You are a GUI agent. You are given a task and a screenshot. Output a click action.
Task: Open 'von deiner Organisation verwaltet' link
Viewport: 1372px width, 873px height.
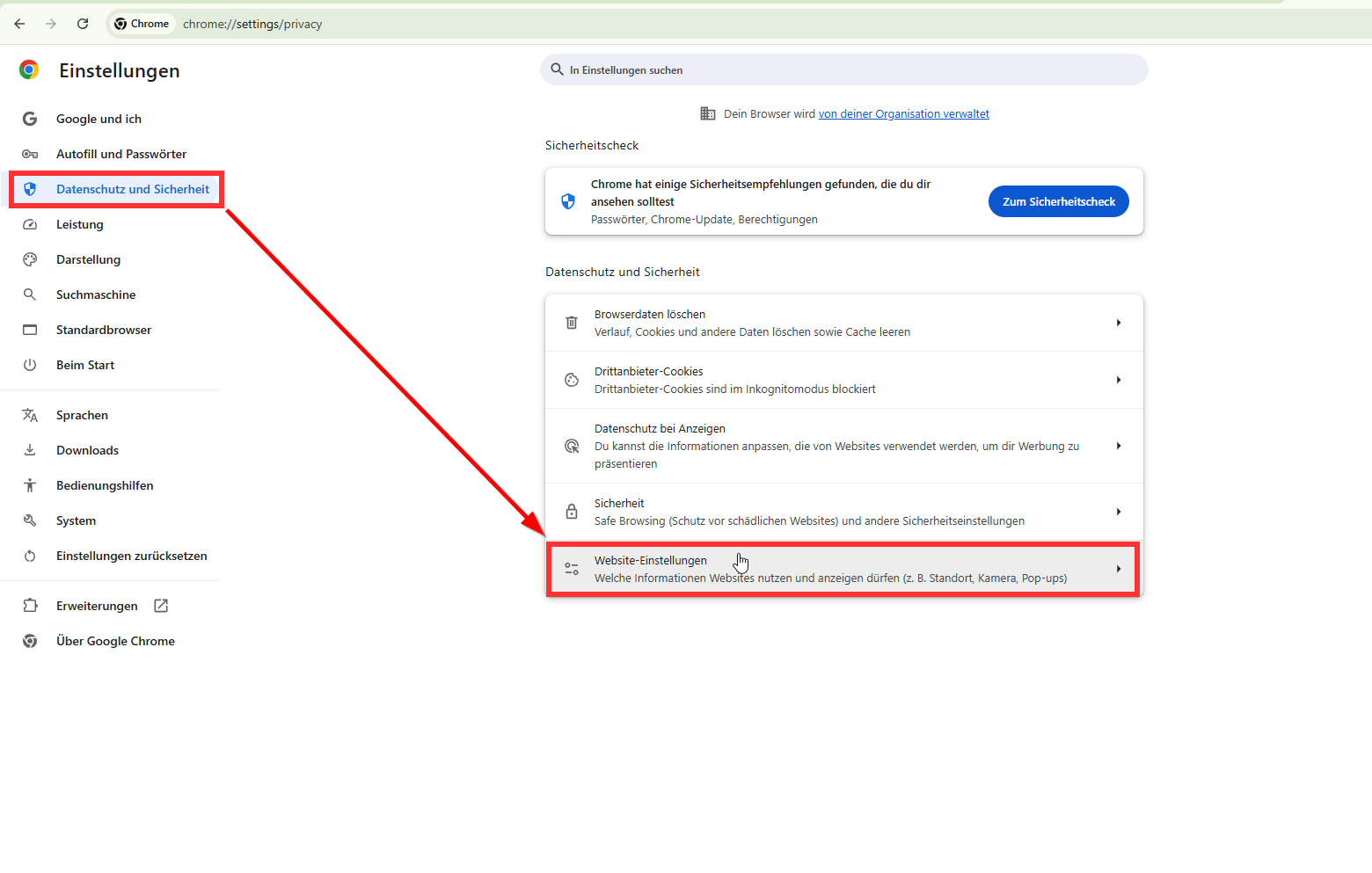(903, 113)
